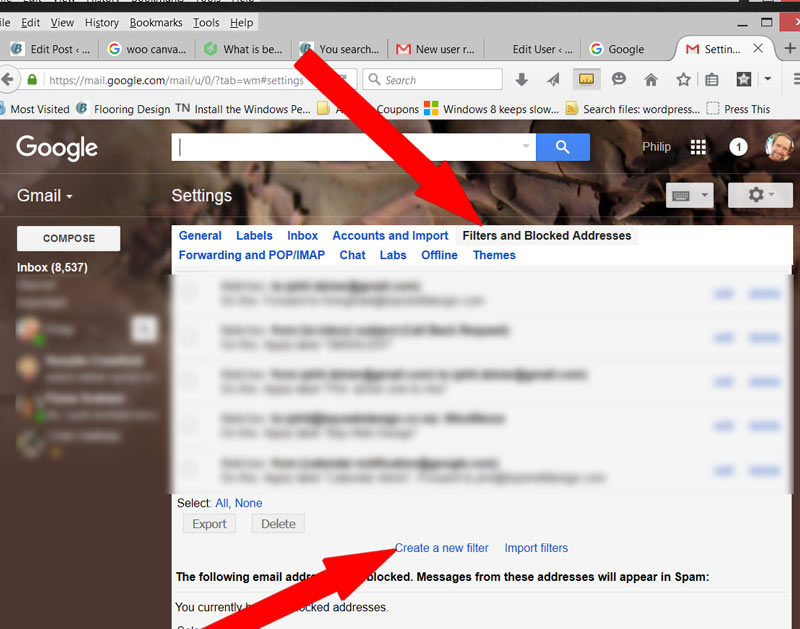
Task: Switch to the Accounts and Import tab
Action: pos(390,236)
